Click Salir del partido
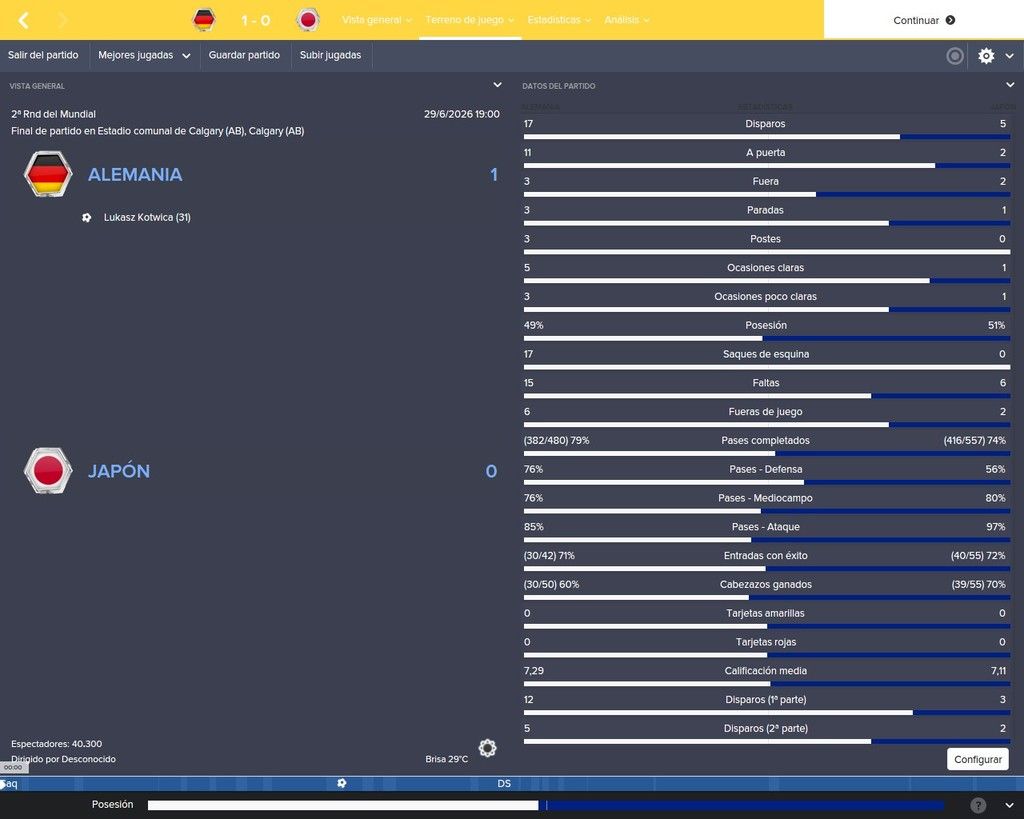Viewport: 1024px width, 819px height. tap(43, 56)
